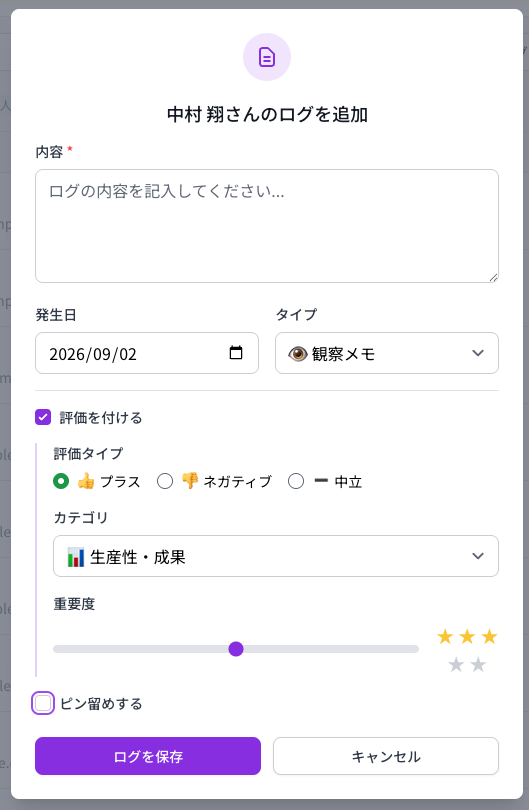Enable the ピン留めする checkbox

coord(43,703)
